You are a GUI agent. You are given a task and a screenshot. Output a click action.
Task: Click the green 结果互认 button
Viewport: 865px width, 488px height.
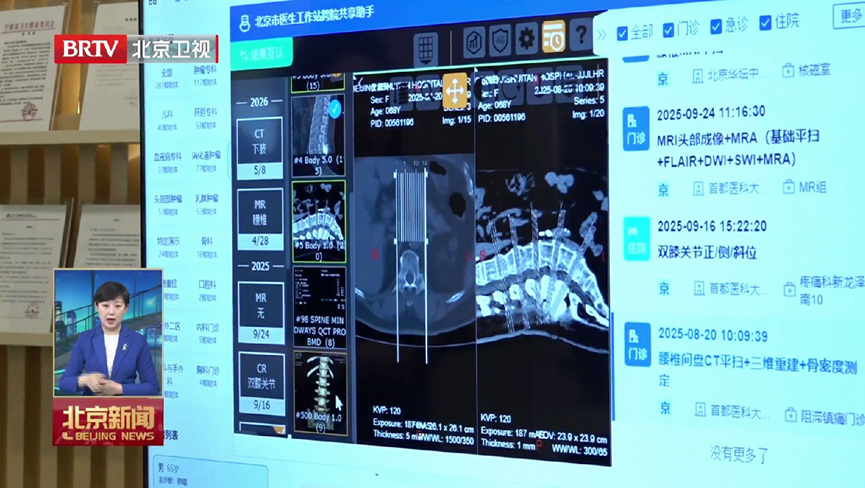pyautogui.click(x=262, y=54)
